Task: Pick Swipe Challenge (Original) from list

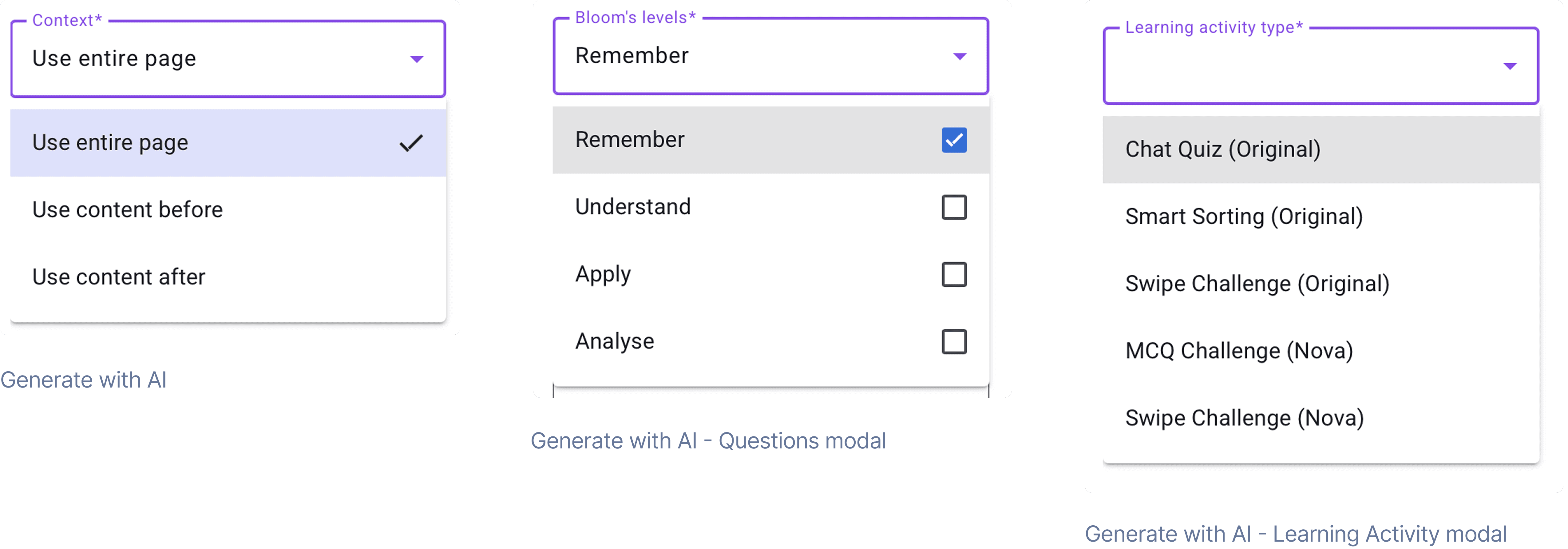Action: pos(1321,284)
